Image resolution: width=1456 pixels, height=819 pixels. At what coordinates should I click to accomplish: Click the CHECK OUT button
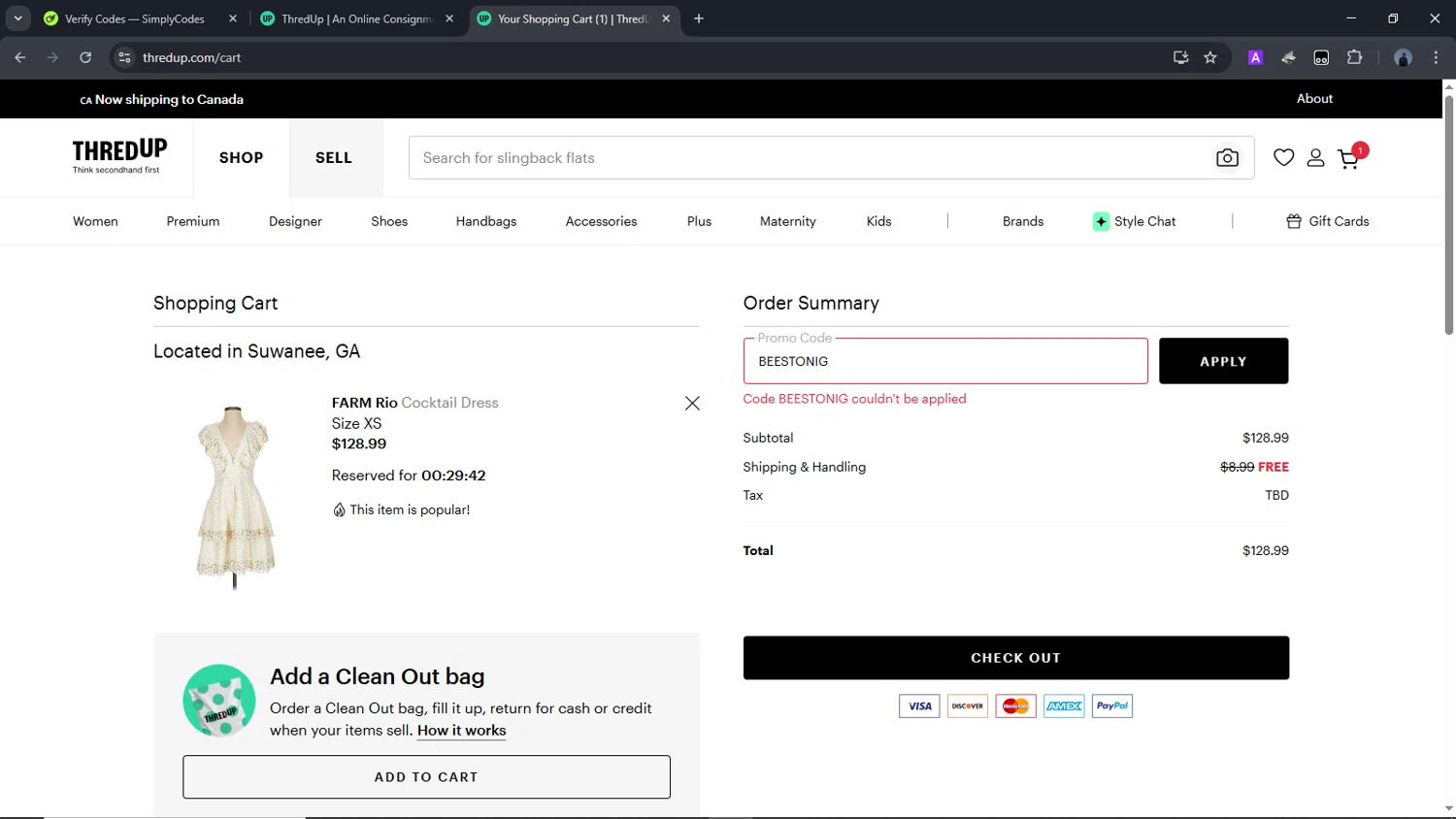click(1015, 658)
